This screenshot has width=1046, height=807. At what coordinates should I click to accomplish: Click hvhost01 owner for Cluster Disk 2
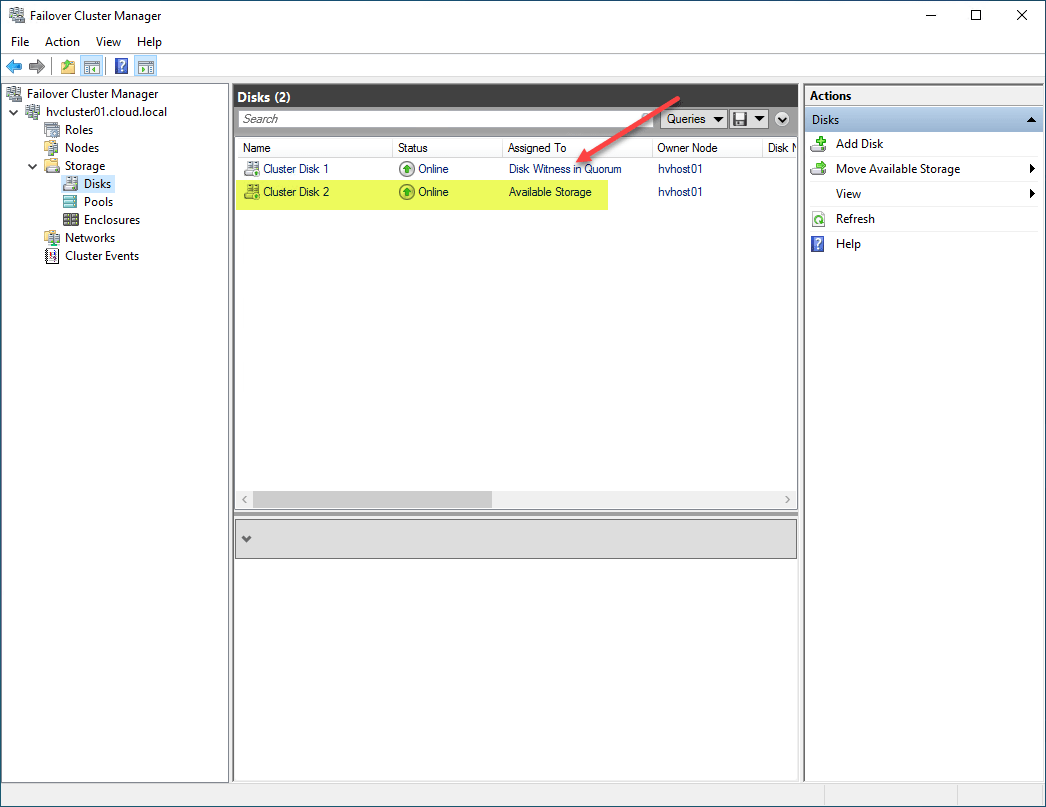click(680, 192)
